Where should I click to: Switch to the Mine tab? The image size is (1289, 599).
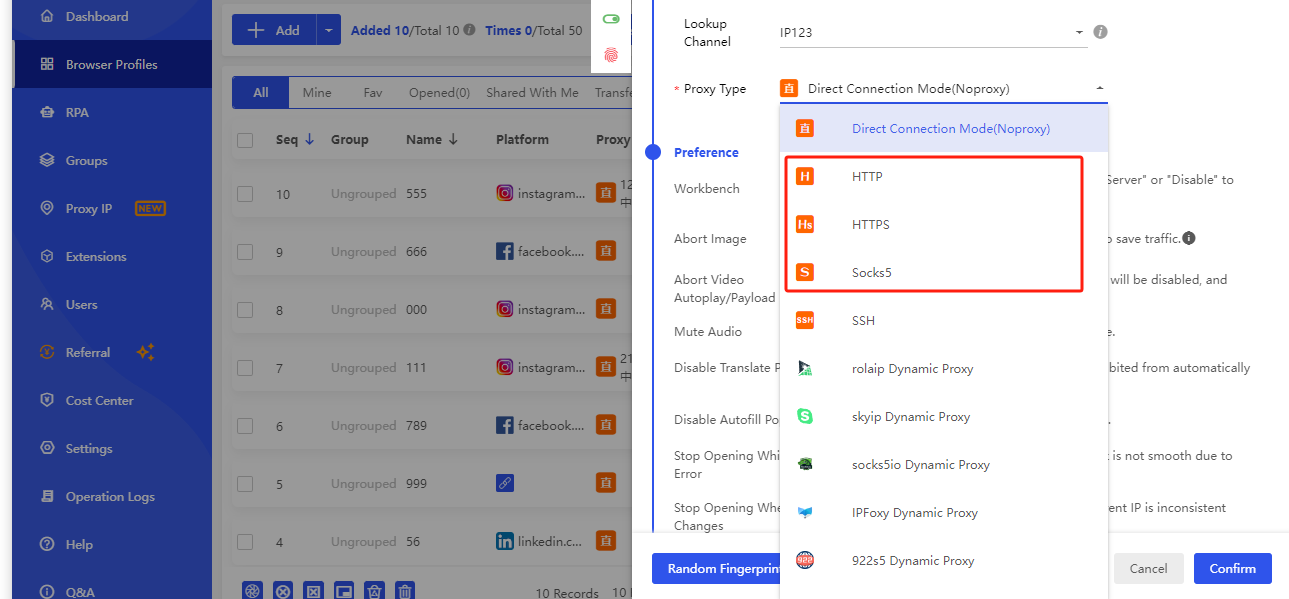(317, 93)
